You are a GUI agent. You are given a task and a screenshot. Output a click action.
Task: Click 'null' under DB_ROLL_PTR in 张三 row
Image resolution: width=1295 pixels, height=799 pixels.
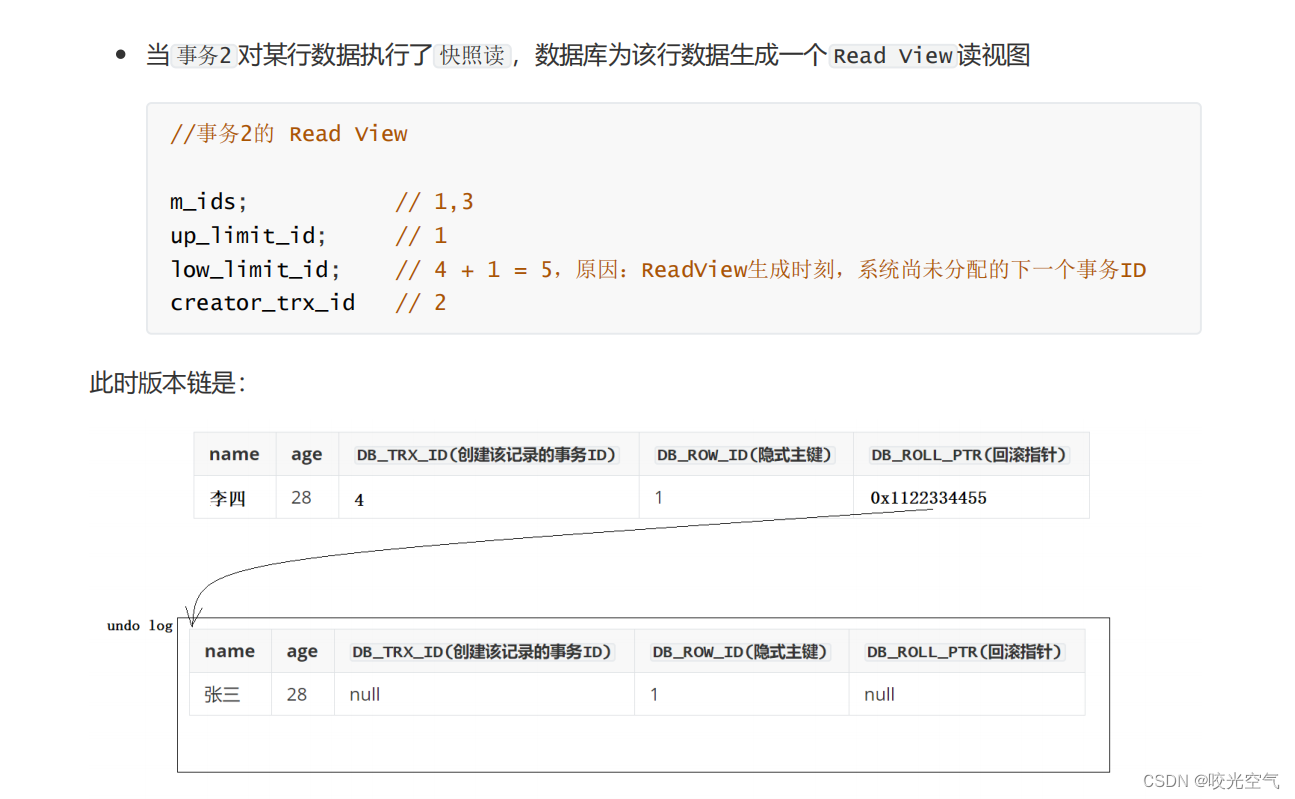pyautogui.click(x=880, y=694)
